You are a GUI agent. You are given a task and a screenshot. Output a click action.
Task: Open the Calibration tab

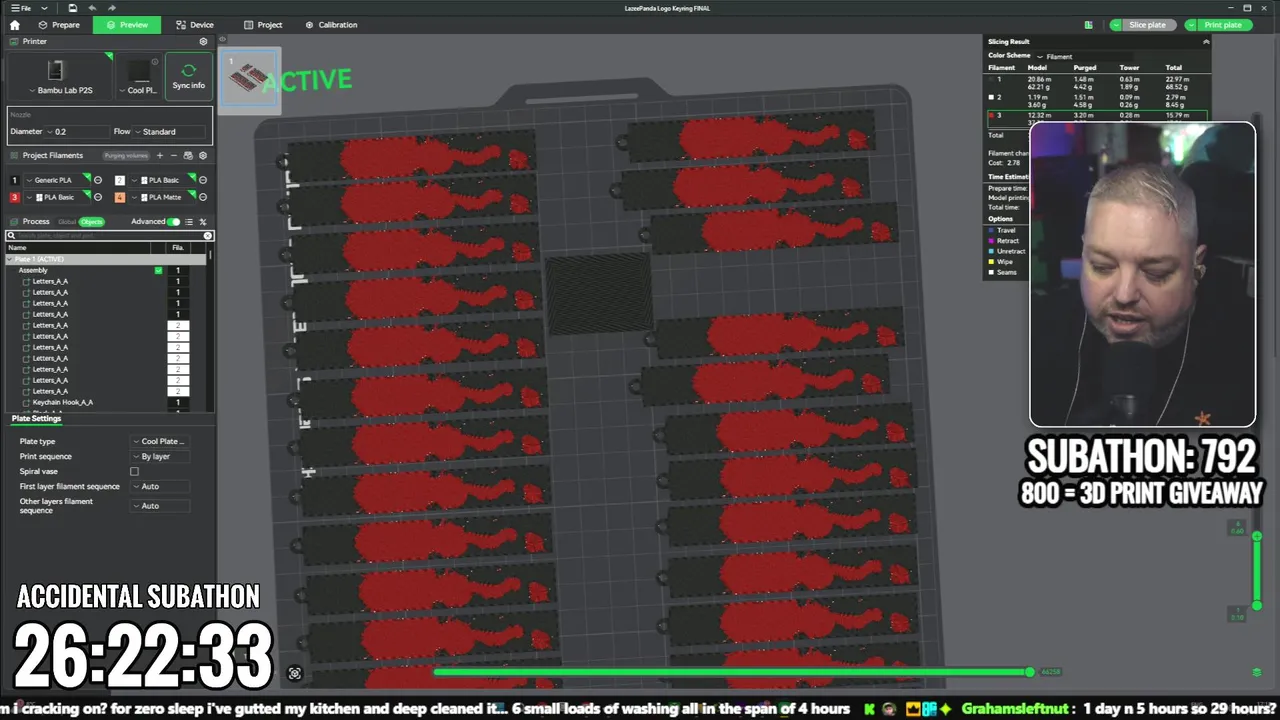point(332,25)
